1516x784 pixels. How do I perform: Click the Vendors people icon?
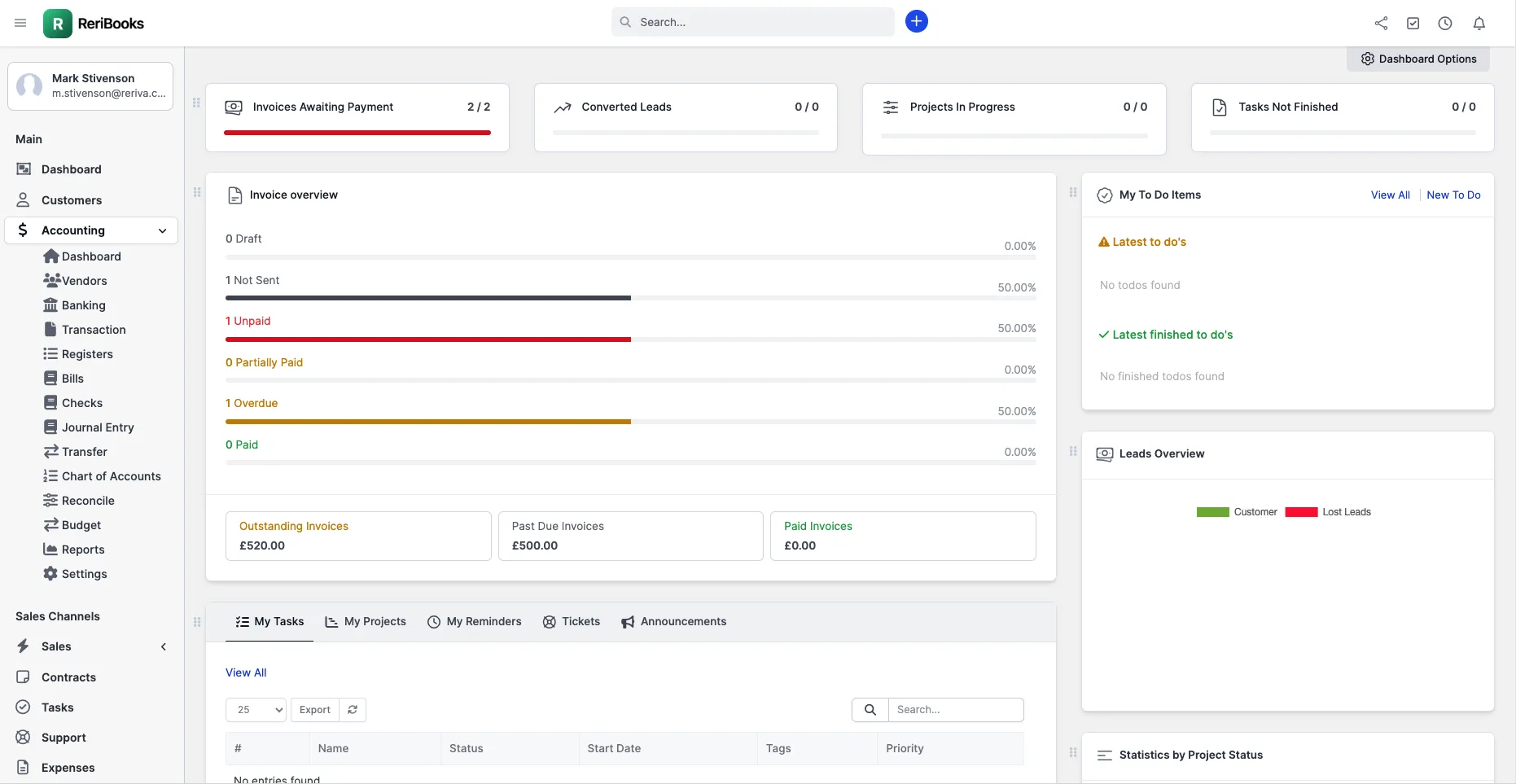51,281
